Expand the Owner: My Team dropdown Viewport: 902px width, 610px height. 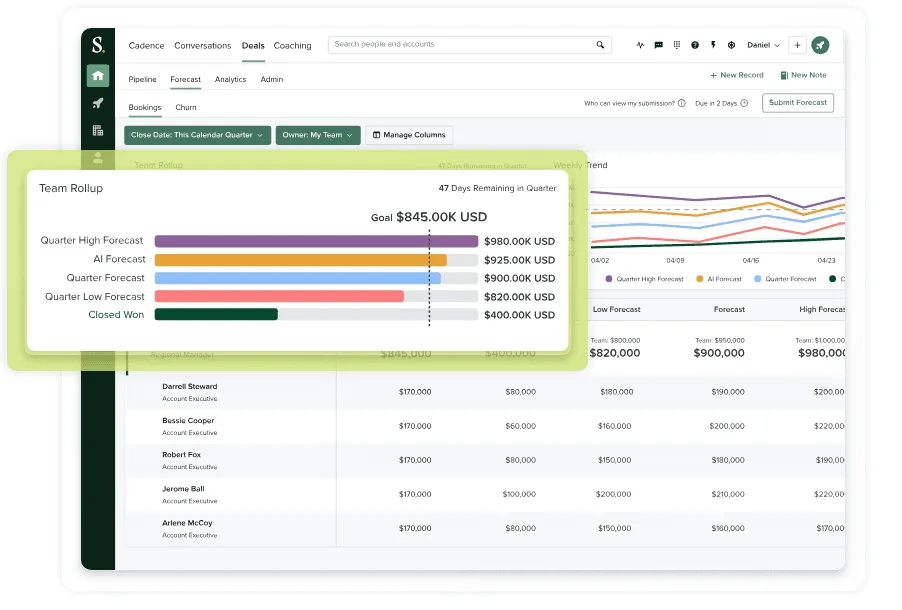click(317, 135)
